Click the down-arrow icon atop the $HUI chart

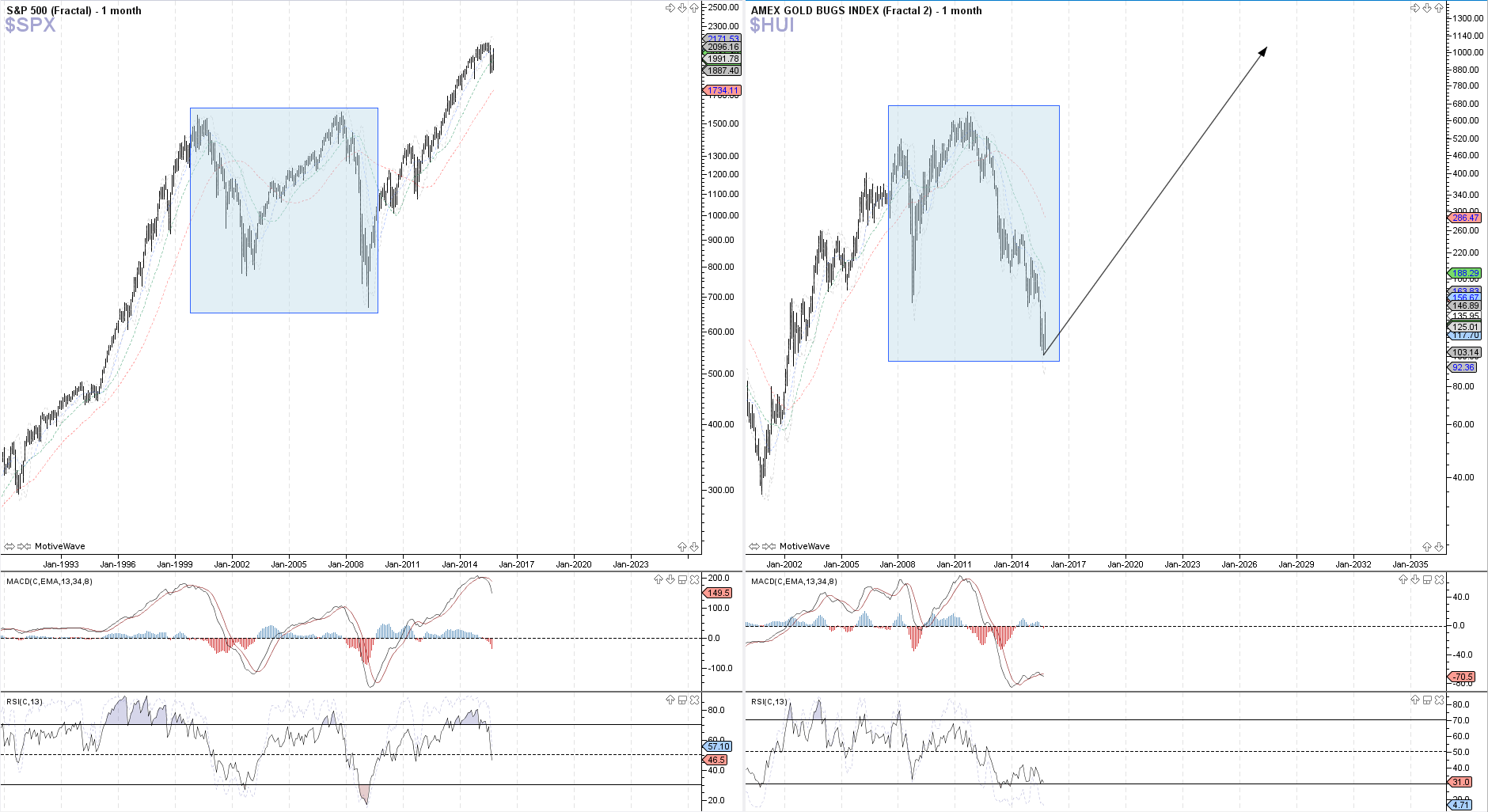pos(1427,8)
